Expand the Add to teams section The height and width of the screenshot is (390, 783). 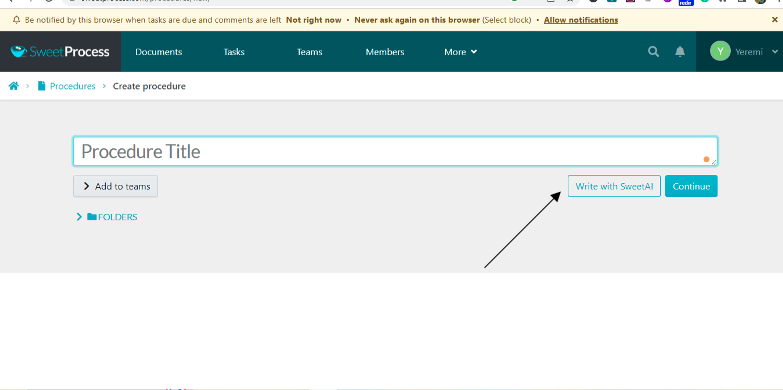click(115, 186)
